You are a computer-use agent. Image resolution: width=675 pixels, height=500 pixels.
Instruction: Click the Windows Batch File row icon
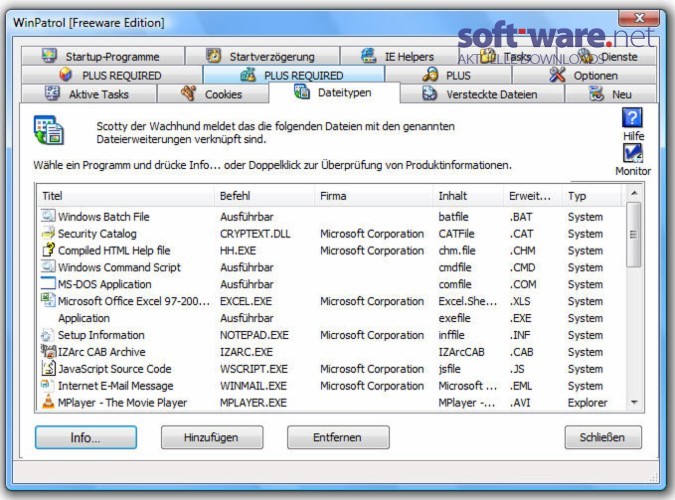point(48,216)
